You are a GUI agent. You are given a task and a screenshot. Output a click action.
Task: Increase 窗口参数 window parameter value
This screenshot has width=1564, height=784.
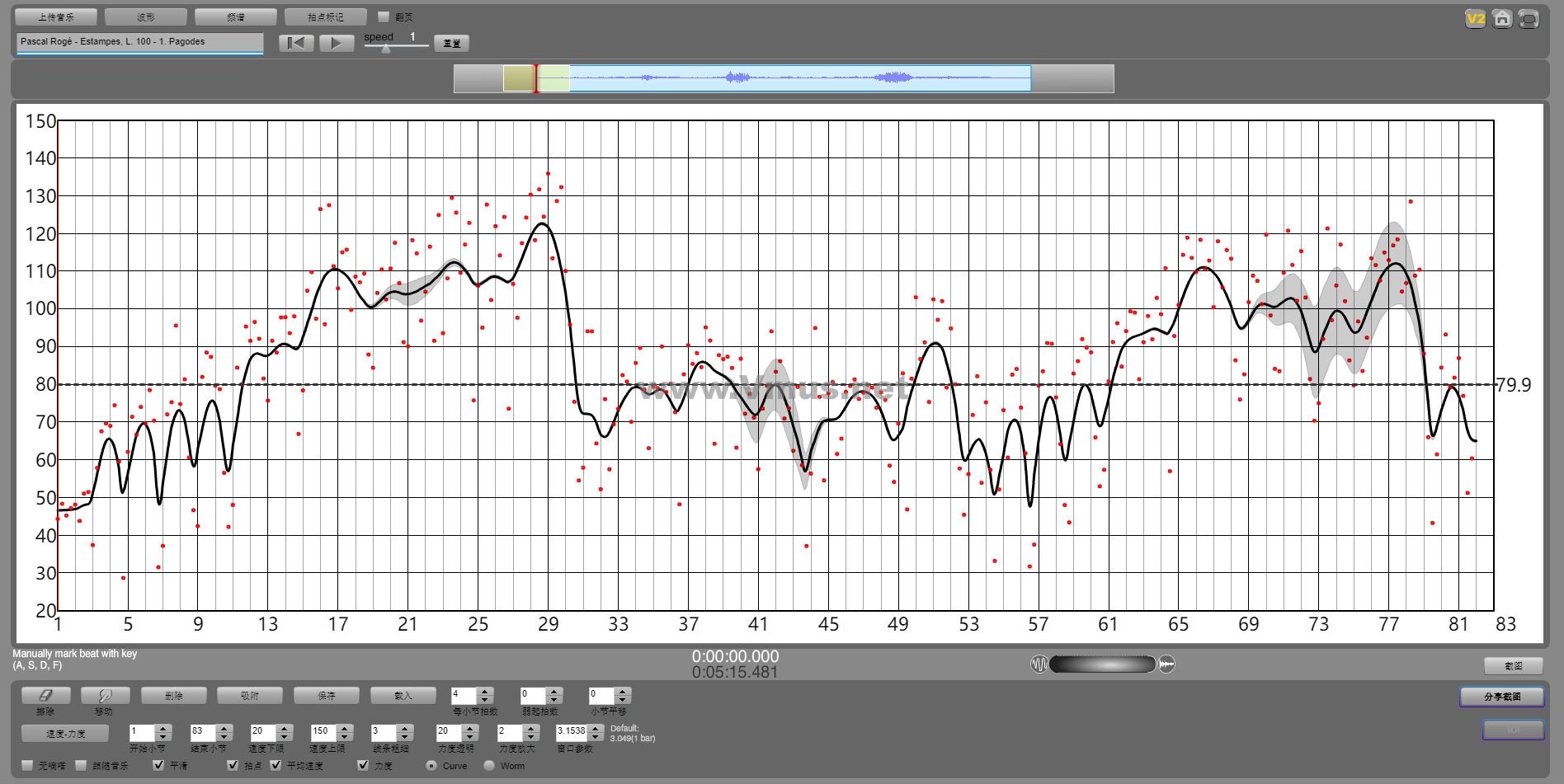(596, 728)
